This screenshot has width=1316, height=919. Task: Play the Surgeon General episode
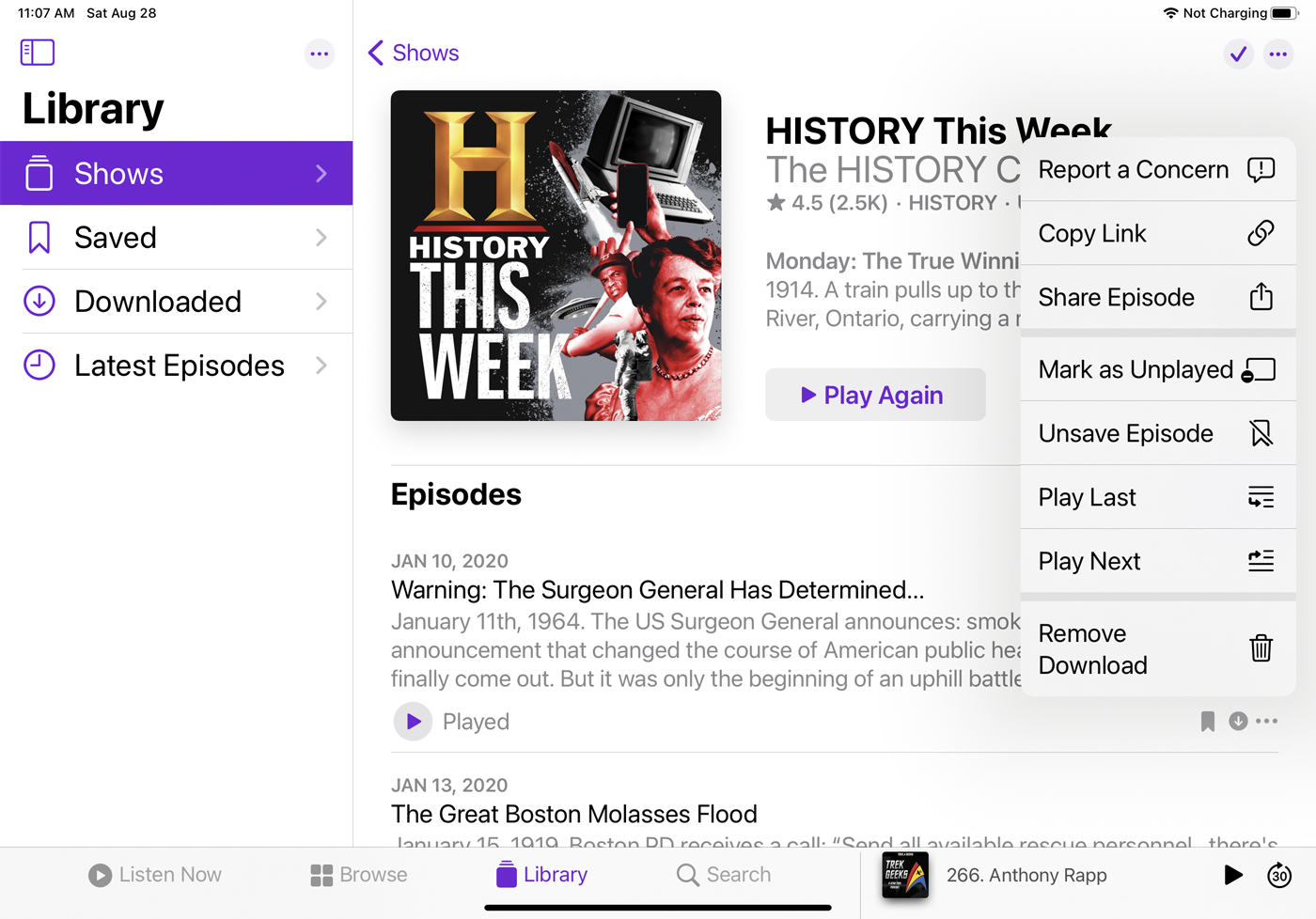click(x=413, y=722)
